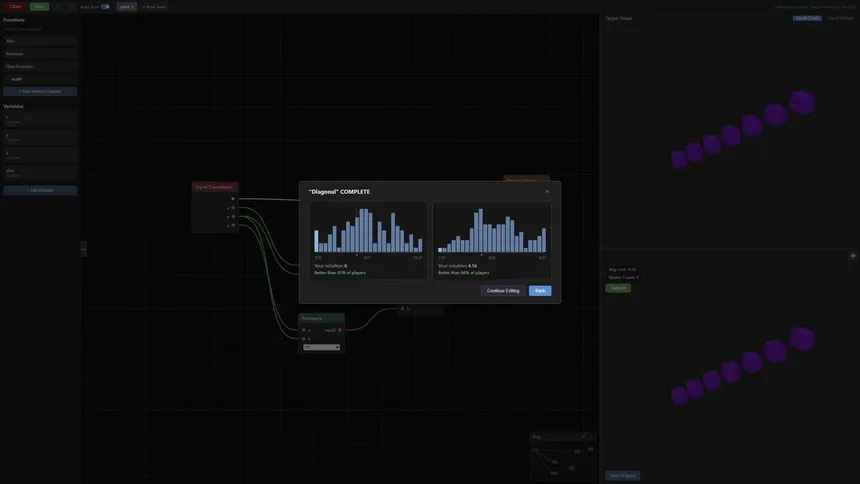Click the Map minimap thumbnail
860x484 pixels.
563,460
